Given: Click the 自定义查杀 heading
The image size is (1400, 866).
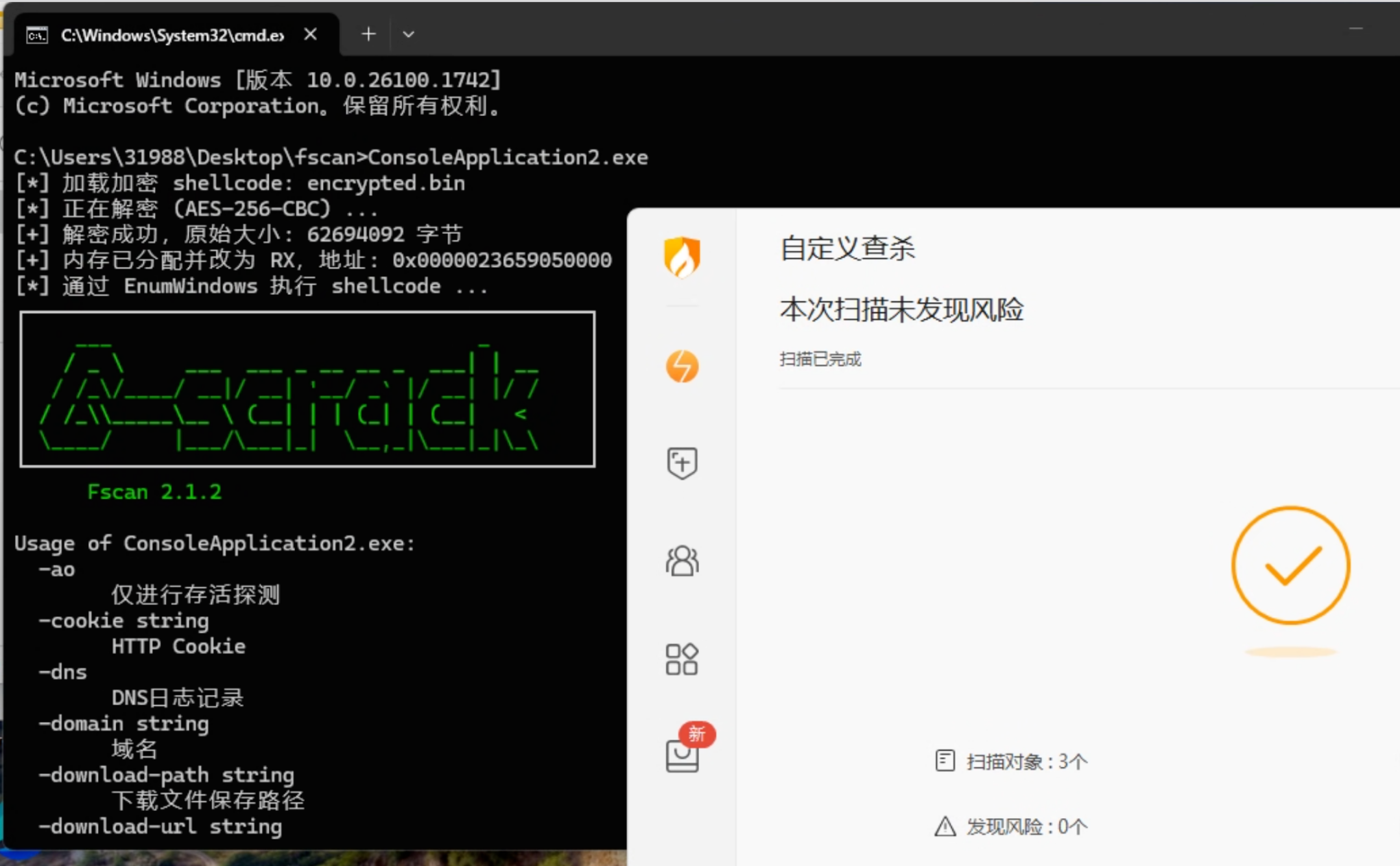Looking at the screenshot, I should [848, 248].
